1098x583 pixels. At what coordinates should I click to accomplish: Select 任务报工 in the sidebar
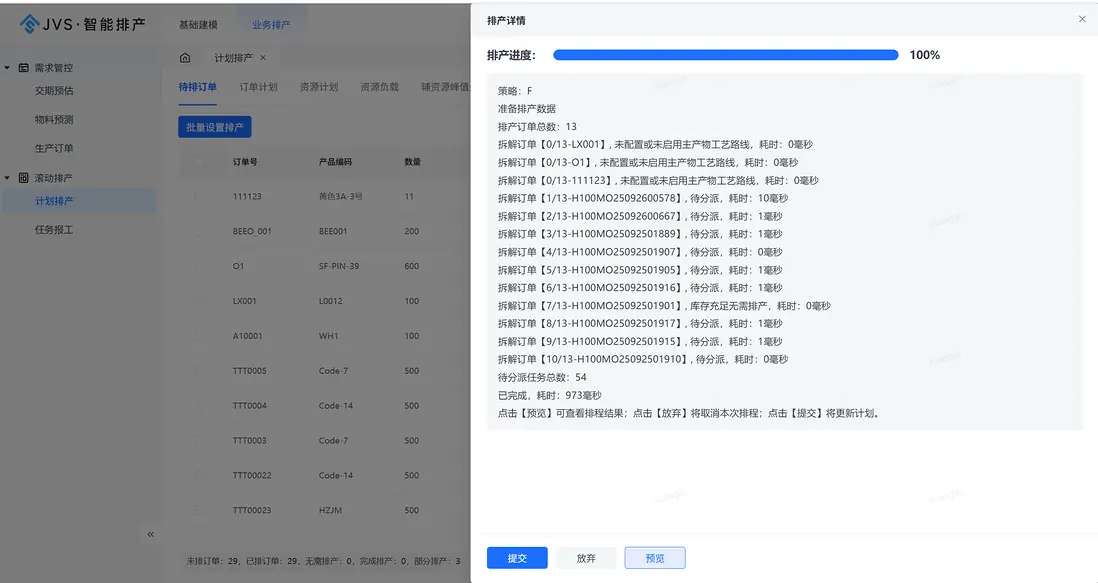54,230
